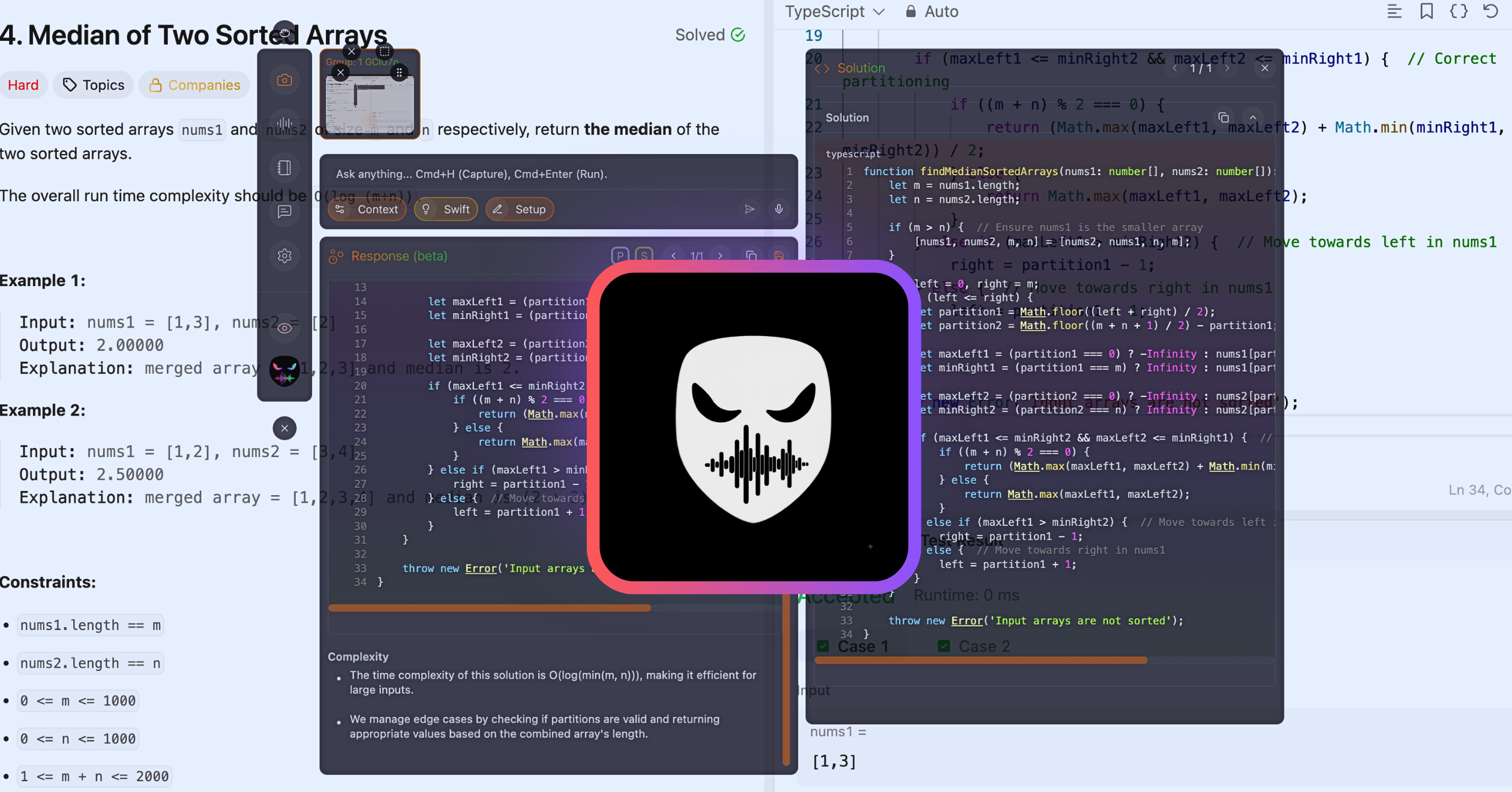
Task: Save the Response output
Action: (x=778, y=255)
